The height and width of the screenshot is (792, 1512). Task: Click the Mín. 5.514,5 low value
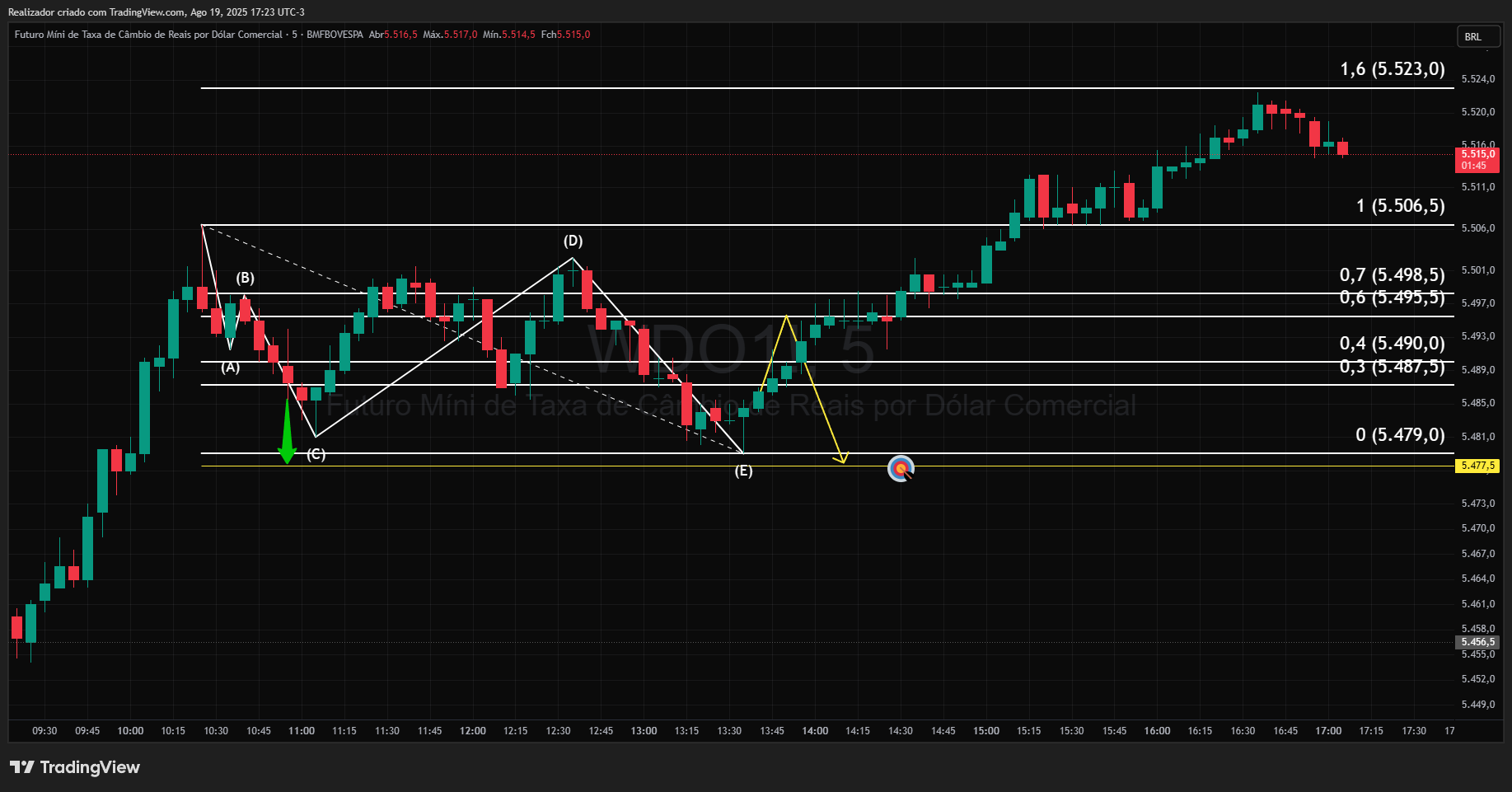click(509, 35)
